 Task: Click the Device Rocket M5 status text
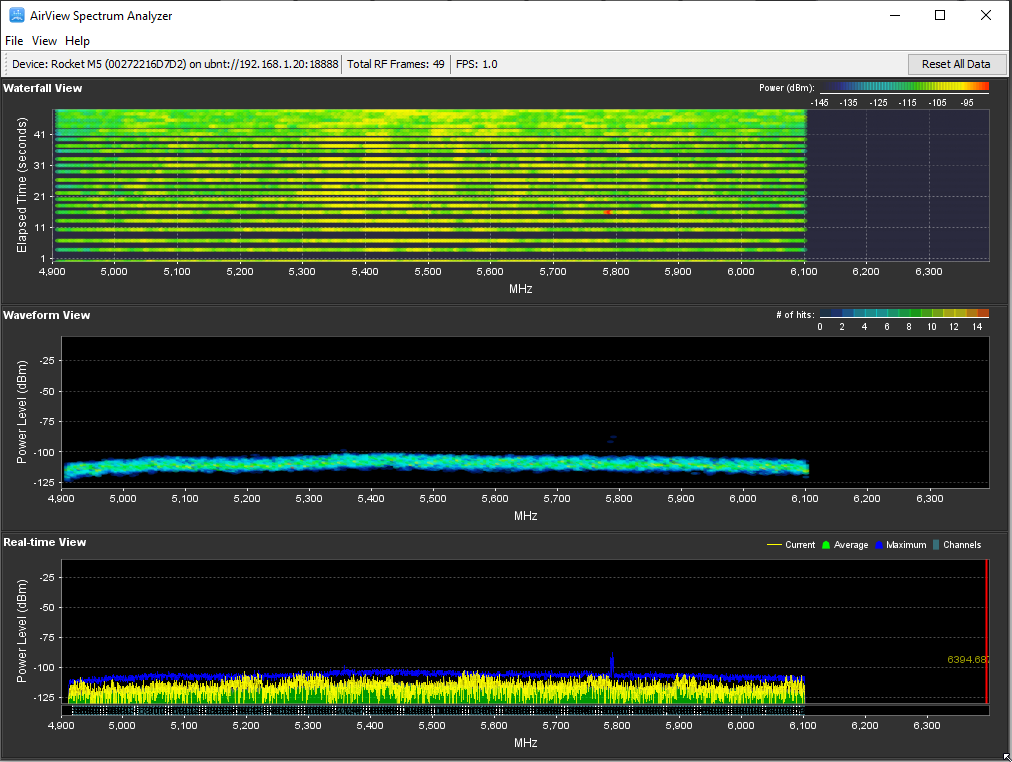pyautogui.click(x=175, y=64)
